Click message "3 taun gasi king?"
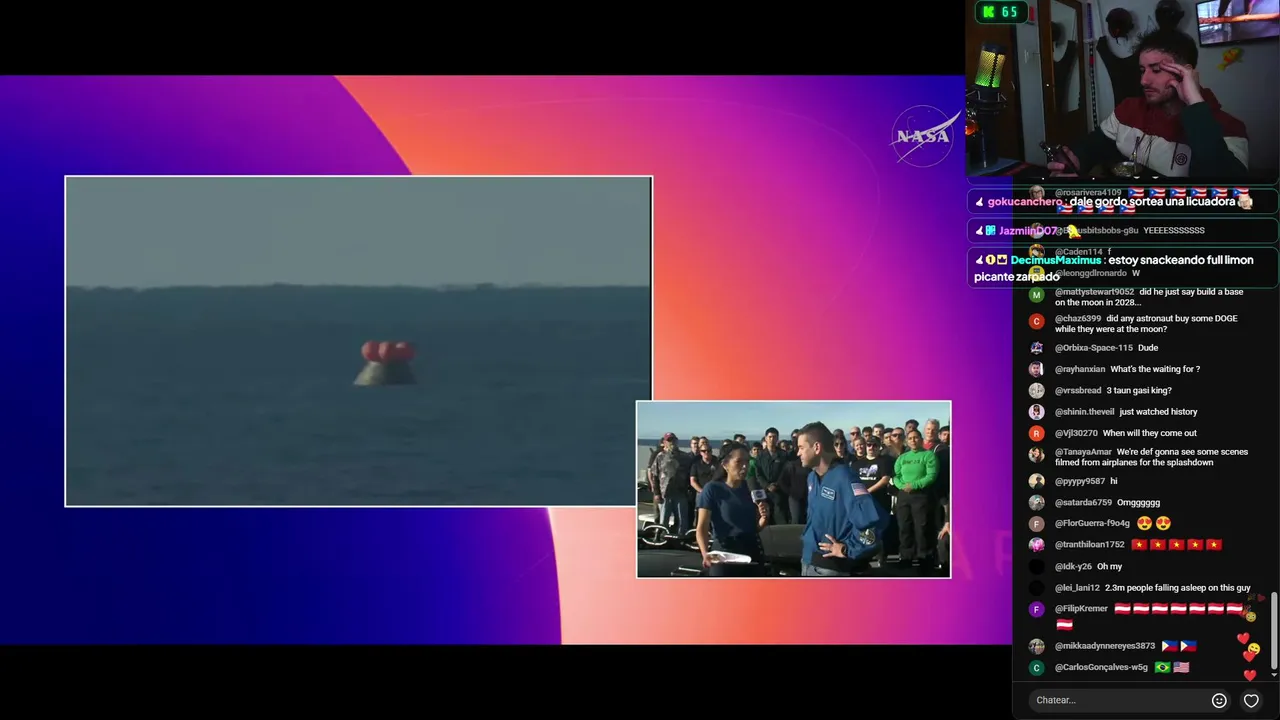Viewport: 1280px width, 720px height. tap(1139, 390)
